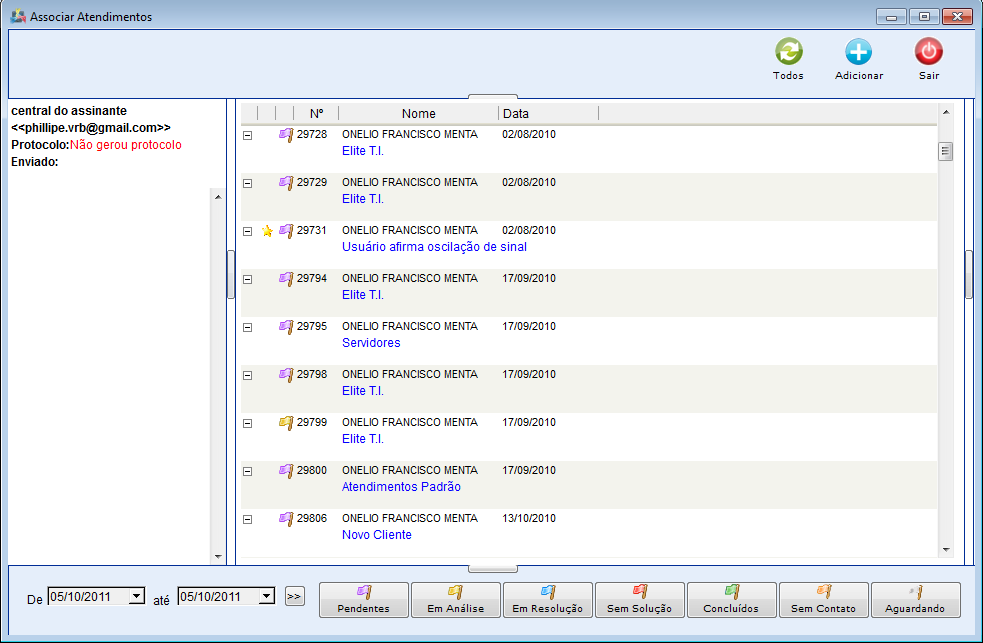This screenshot has width=983, height=643.
Task: Collapse the row for ticket 29800
Action: 248,471
